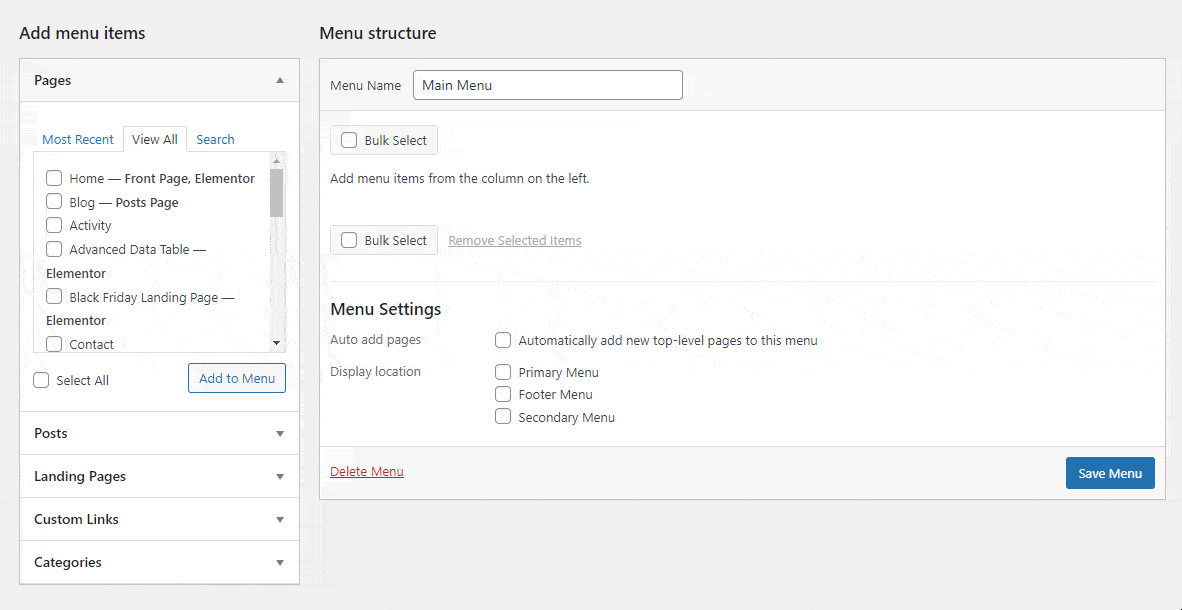The width and height of the screenshot is (1182, 610).
Task: Tick the Blog Posts Page checkbox
Action: 54,202
